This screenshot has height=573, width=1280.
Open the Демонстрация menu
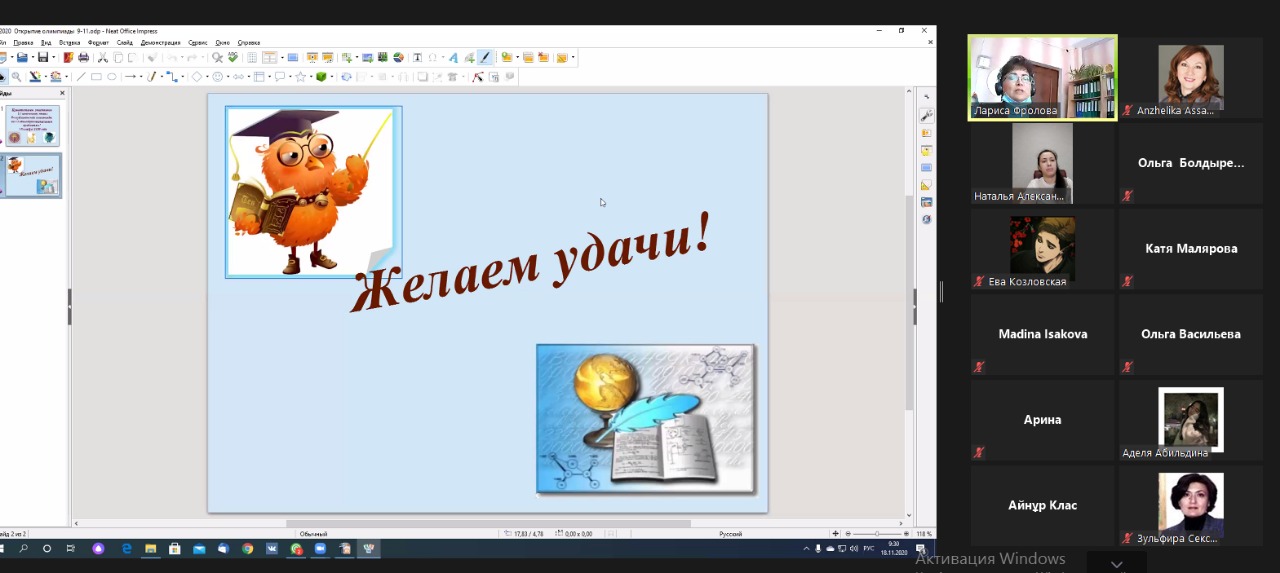coord(160,43)
